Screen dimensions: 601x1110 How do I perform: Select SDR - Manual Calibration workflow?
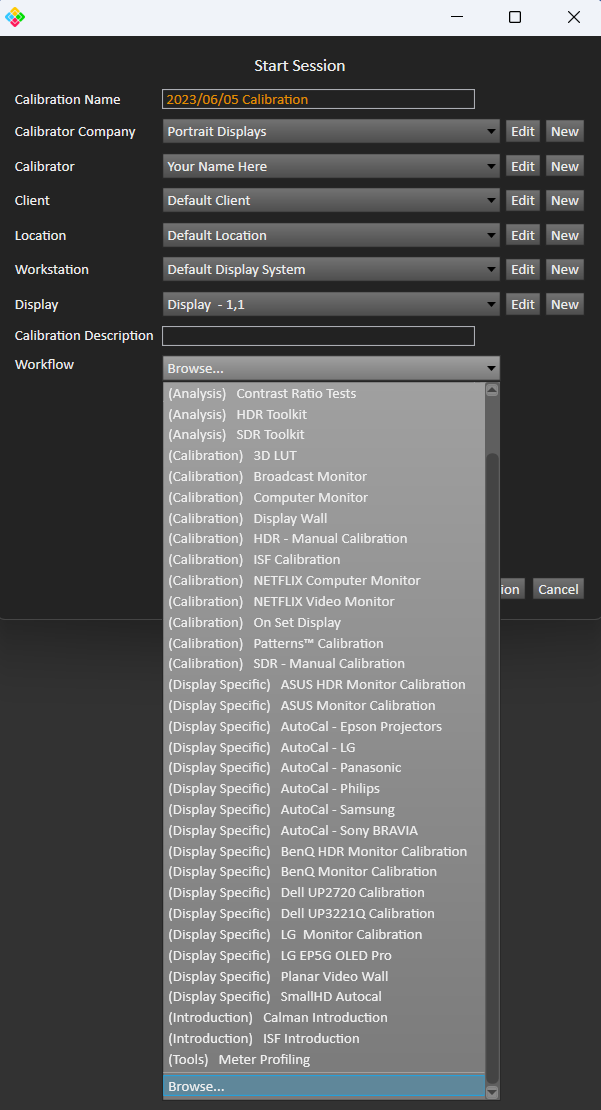click(324, 663)
